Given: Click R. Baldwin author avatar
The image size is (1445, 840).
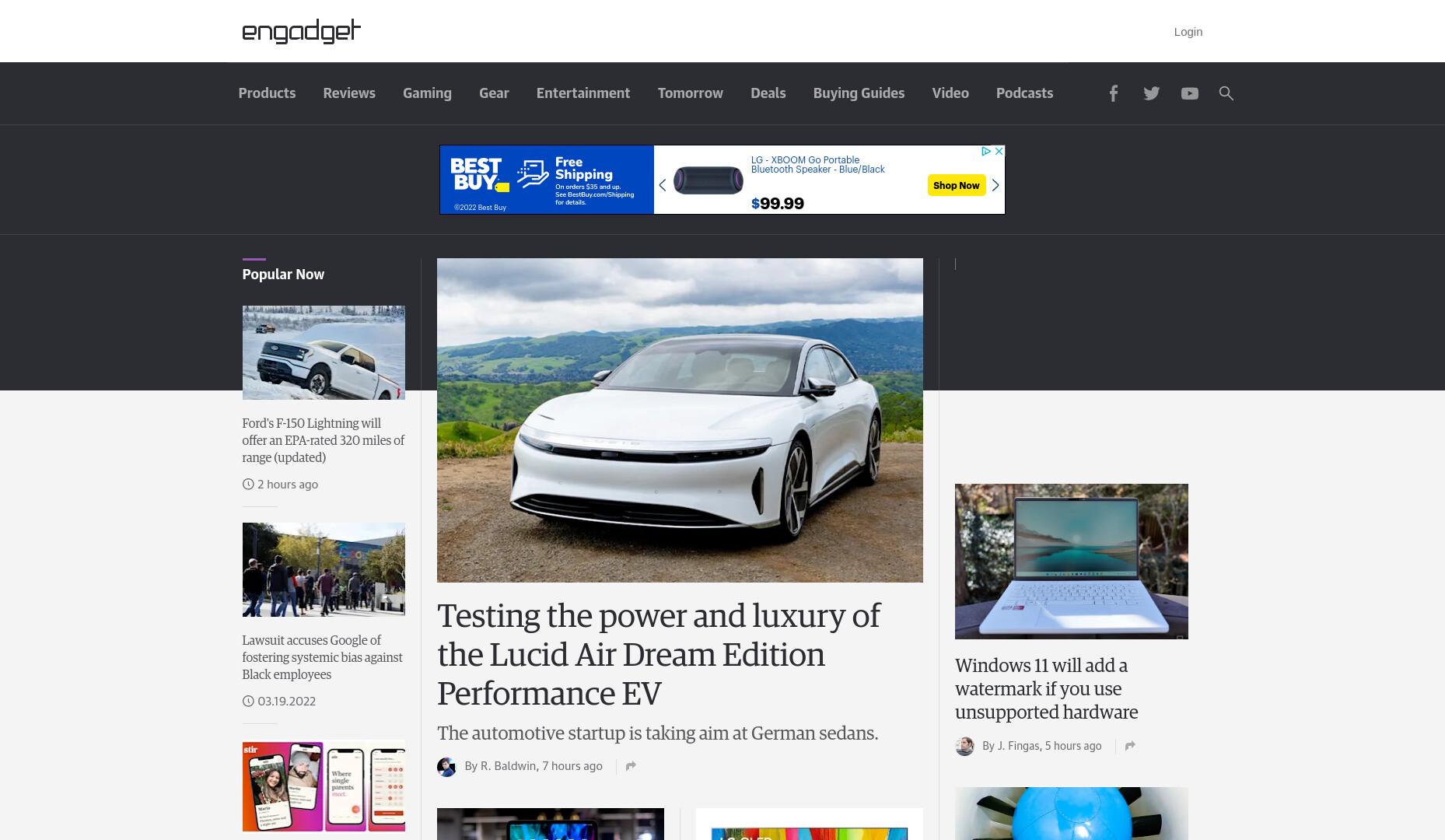Looking at the screenshot, I should coord(446,767).
